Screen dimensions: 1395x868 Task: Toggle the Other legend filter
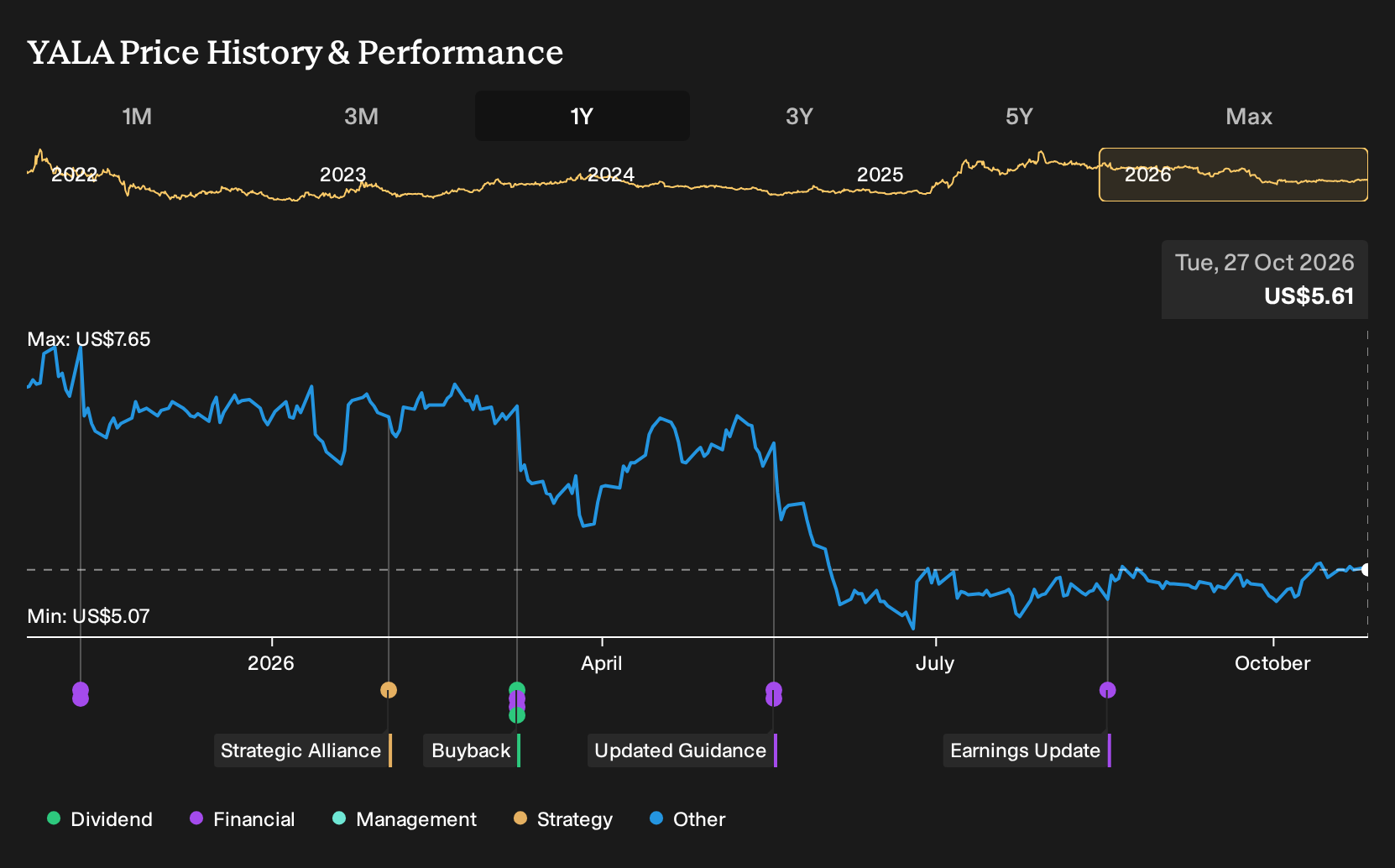pyautogui.click(x=687, y=819)
